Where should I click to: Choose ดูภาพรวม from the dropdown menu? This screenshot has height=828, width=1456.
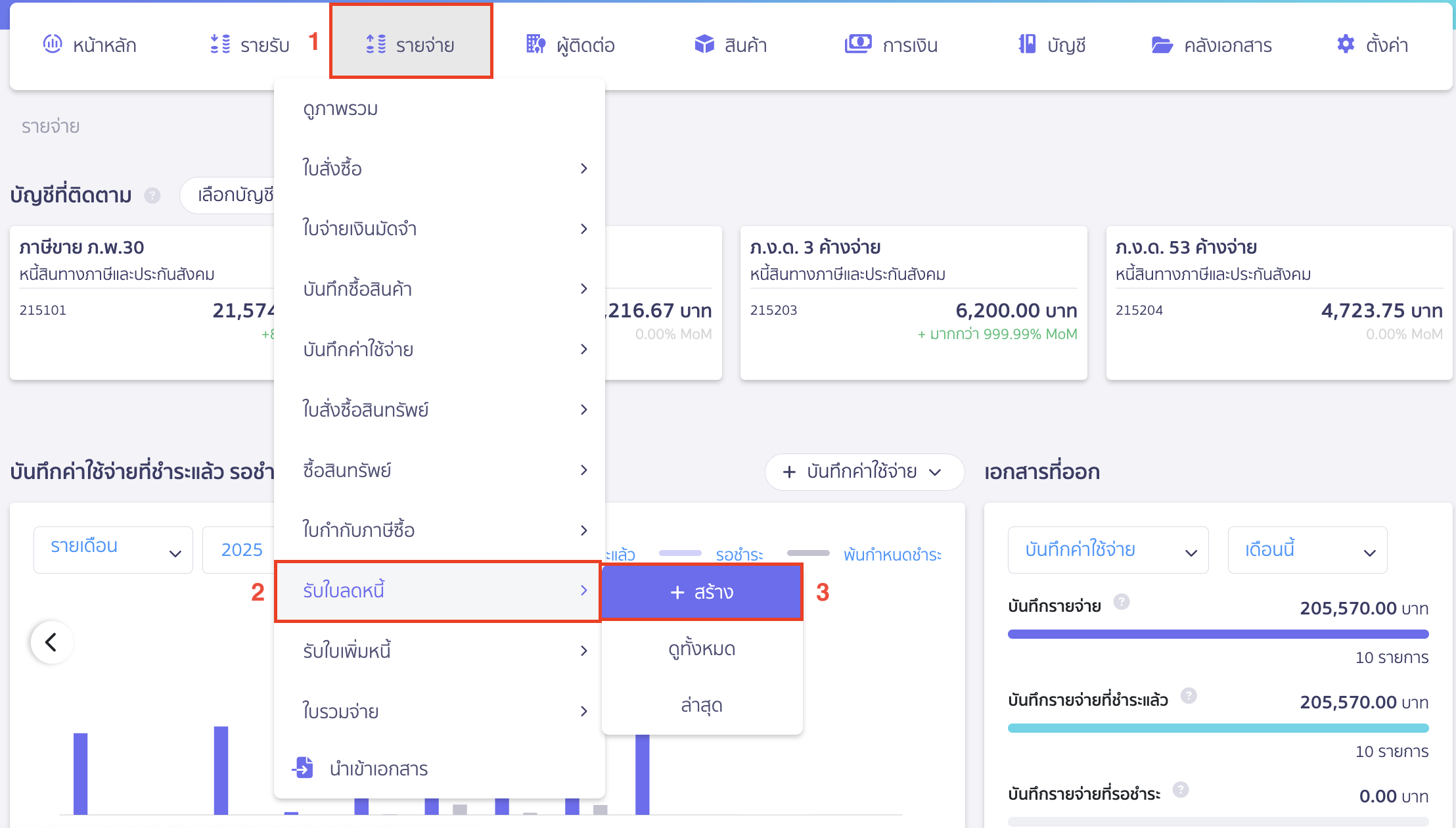(x=439, y=108)
